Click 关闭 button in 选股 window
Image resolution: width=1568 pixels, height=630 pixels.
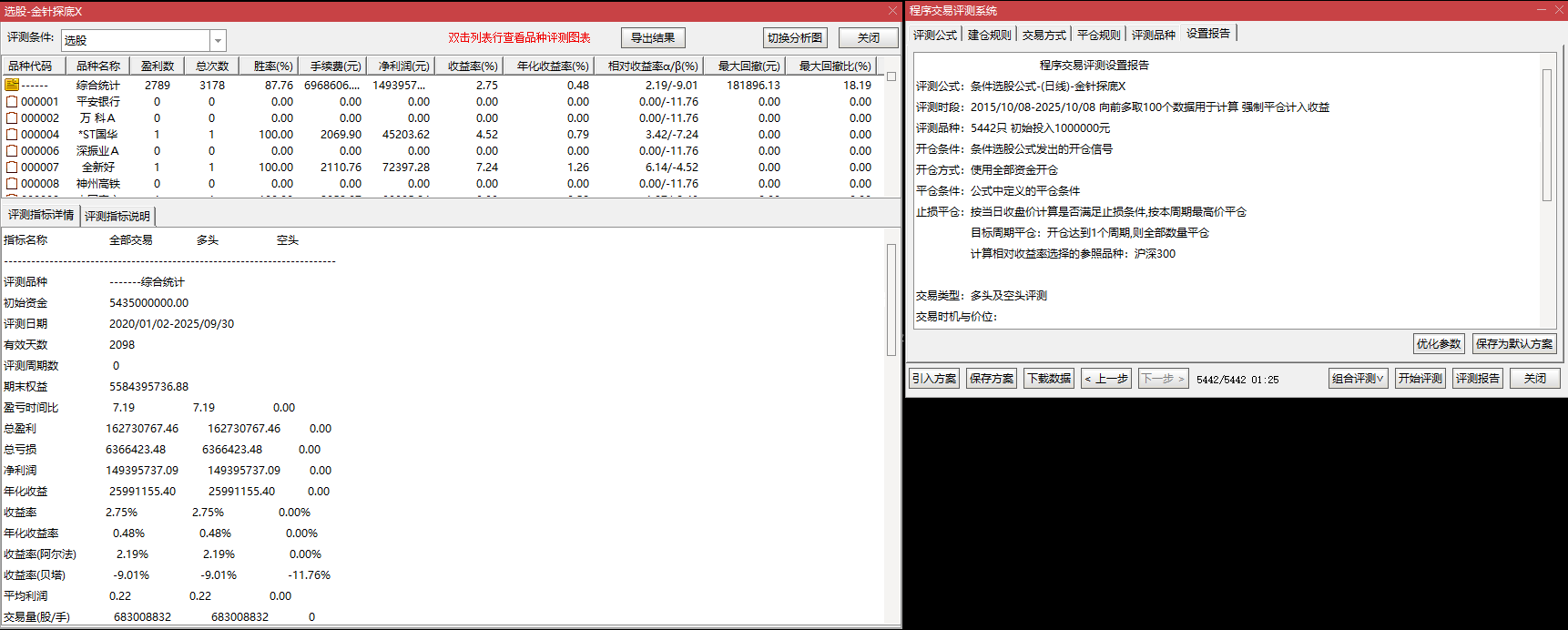869,38
